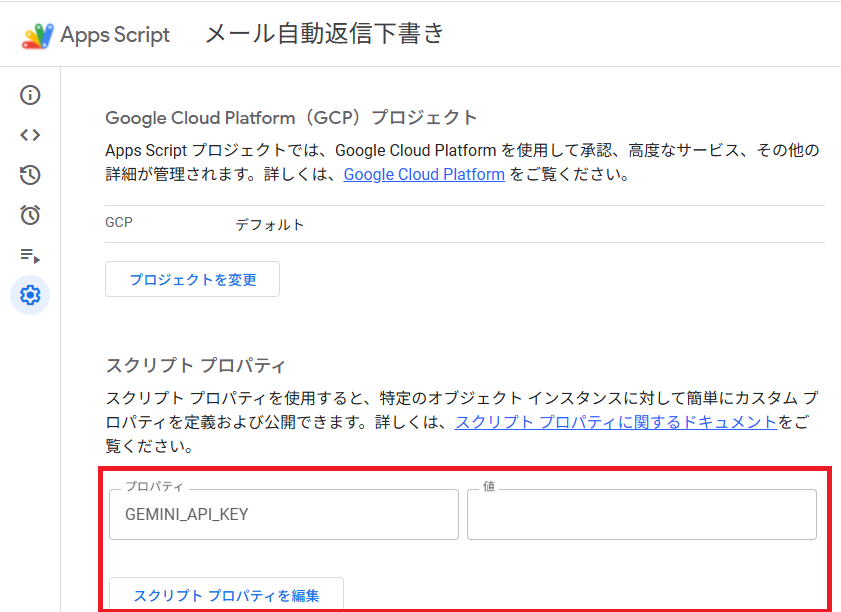Switch to the code editor
This screenshot has width=841, height=612.
pyautogui.click(x=30, y=135)
